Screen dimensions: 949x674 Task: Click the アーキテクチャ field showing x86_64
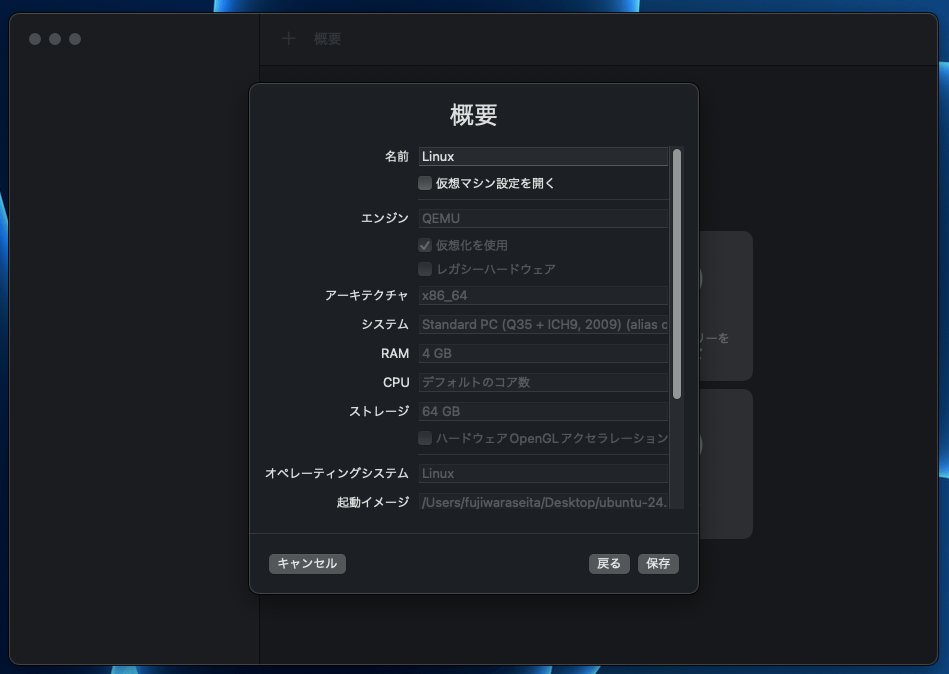click(543, 295)
